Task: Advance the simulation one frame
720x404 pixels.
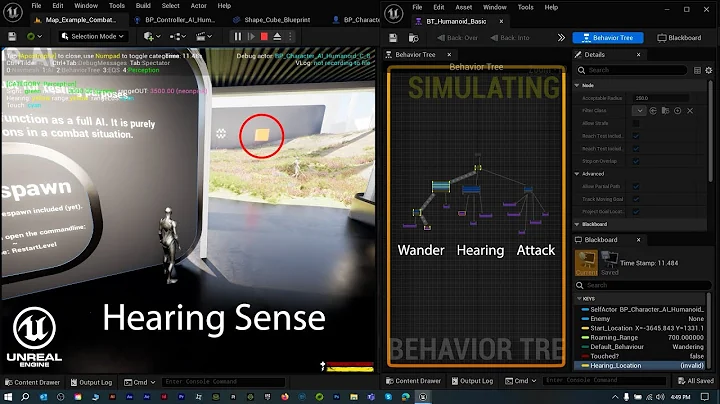Action: [251, 36]
